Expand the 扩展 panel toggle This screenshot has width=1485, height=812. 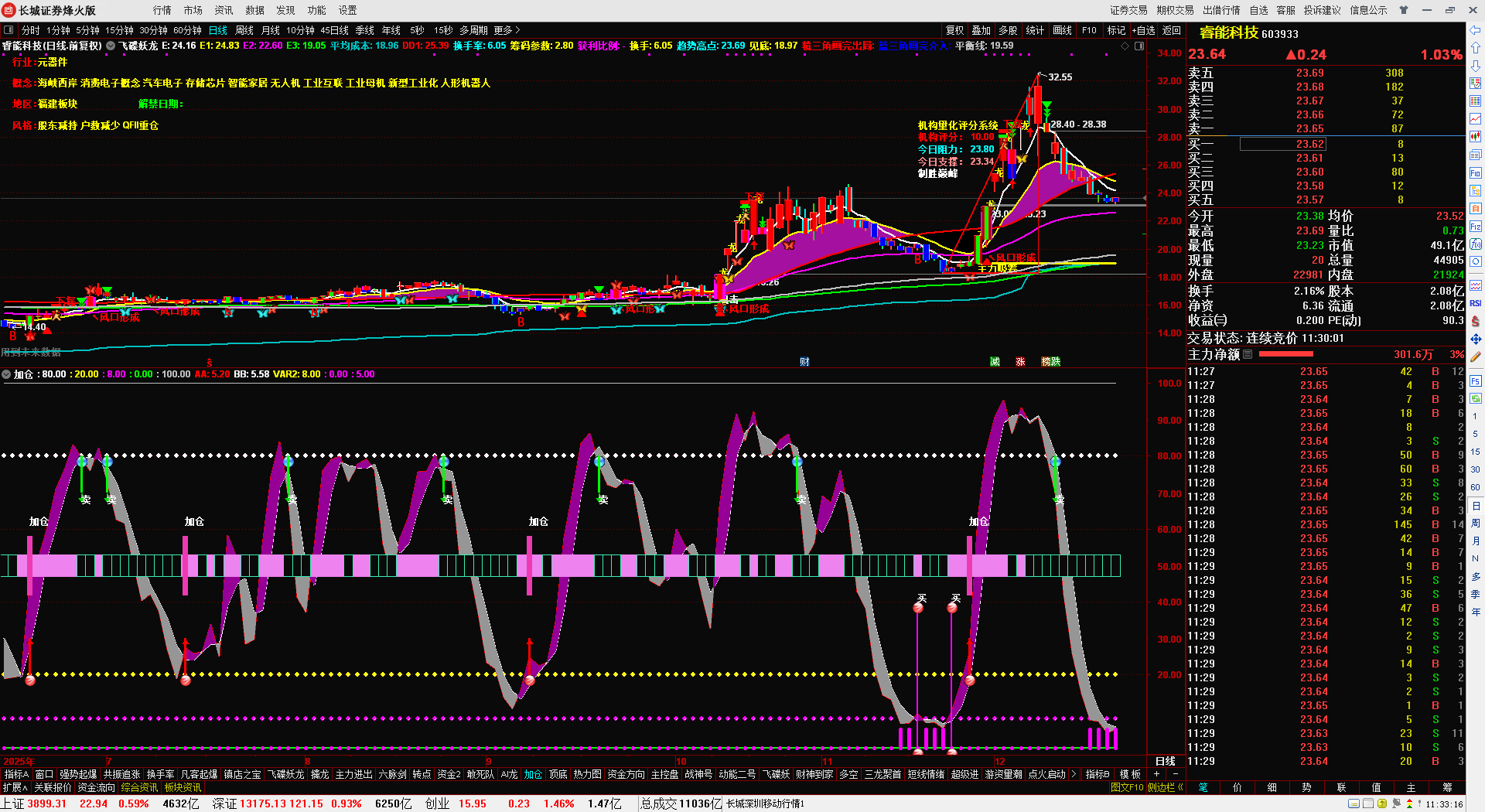[x=15, y=787]
